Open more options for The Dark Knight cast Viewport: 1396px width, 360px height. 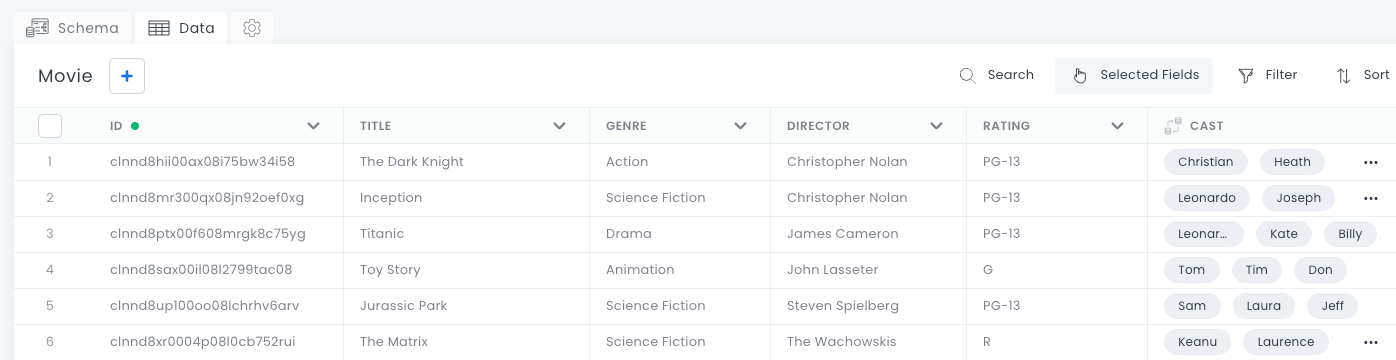coord(1370,162)
